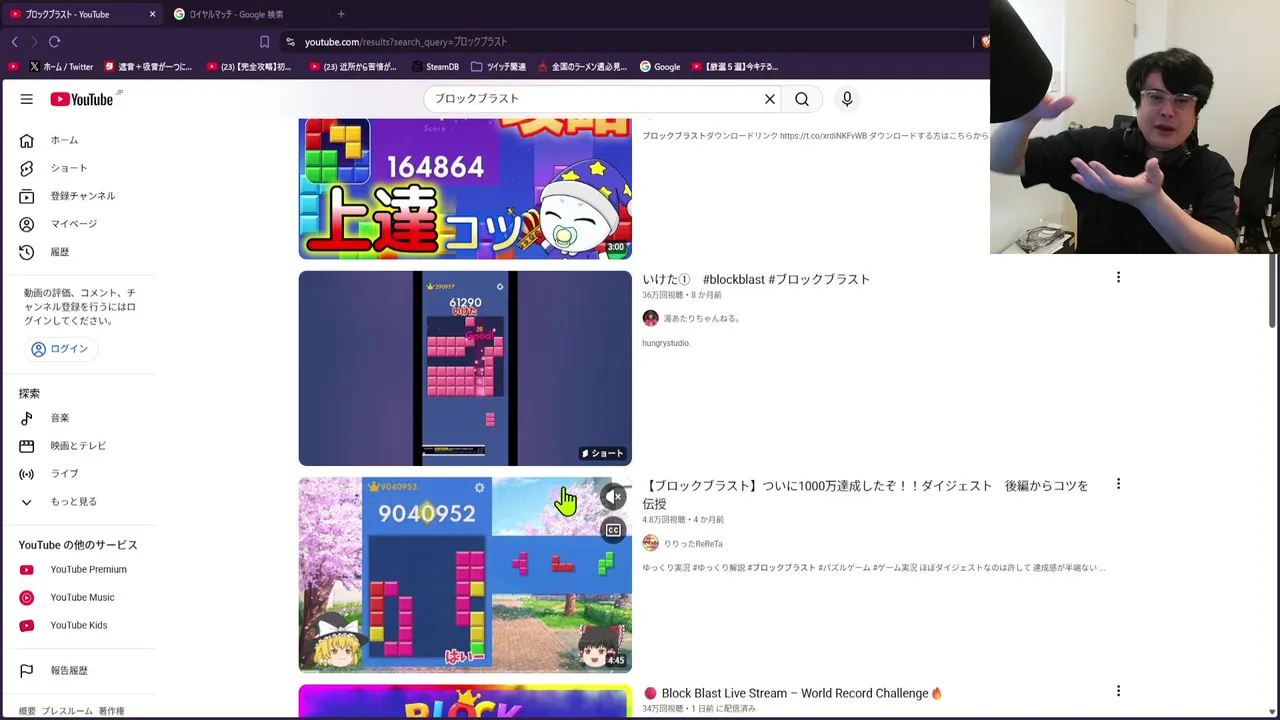This screenshot has height=720, width=1280.
Task: Open the (23)【完全攻略】 YouTube bookmark
Action: coord(250,67)
